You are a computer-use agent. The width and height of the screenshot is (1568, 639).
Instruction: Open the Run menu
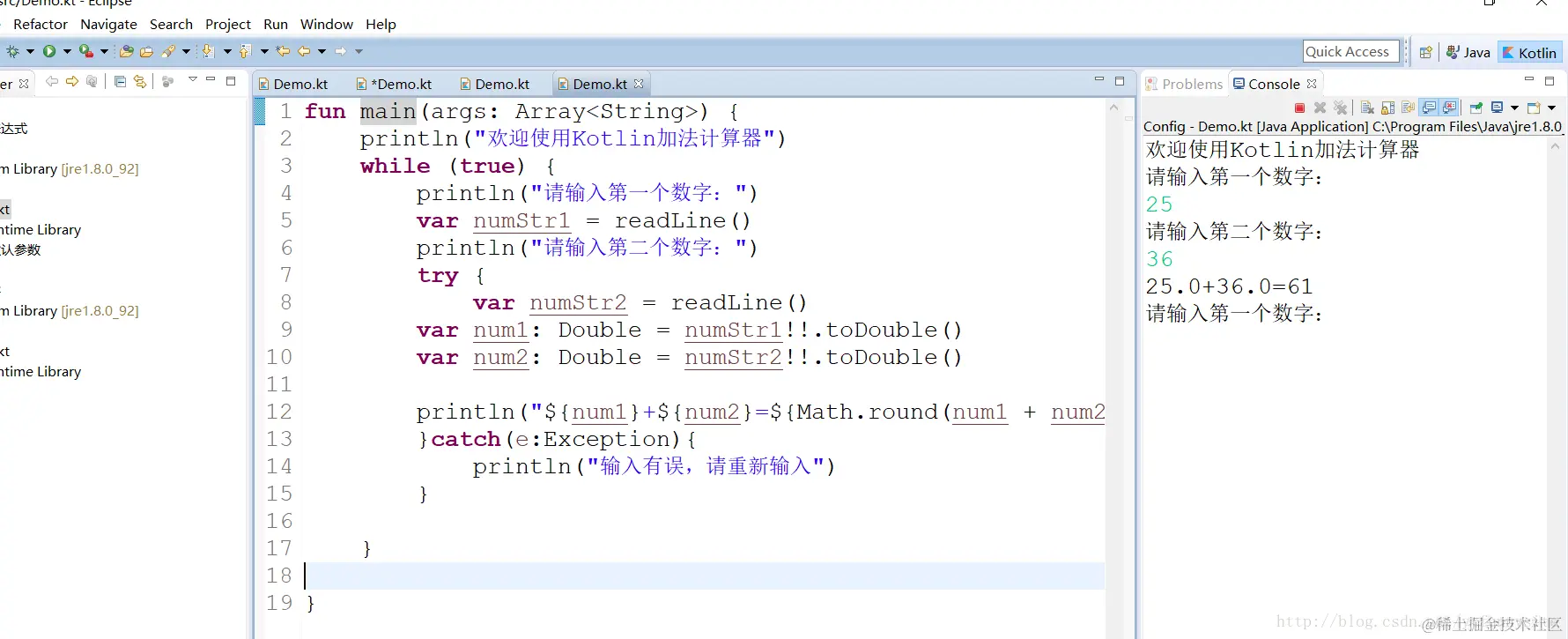click(276, 24)
